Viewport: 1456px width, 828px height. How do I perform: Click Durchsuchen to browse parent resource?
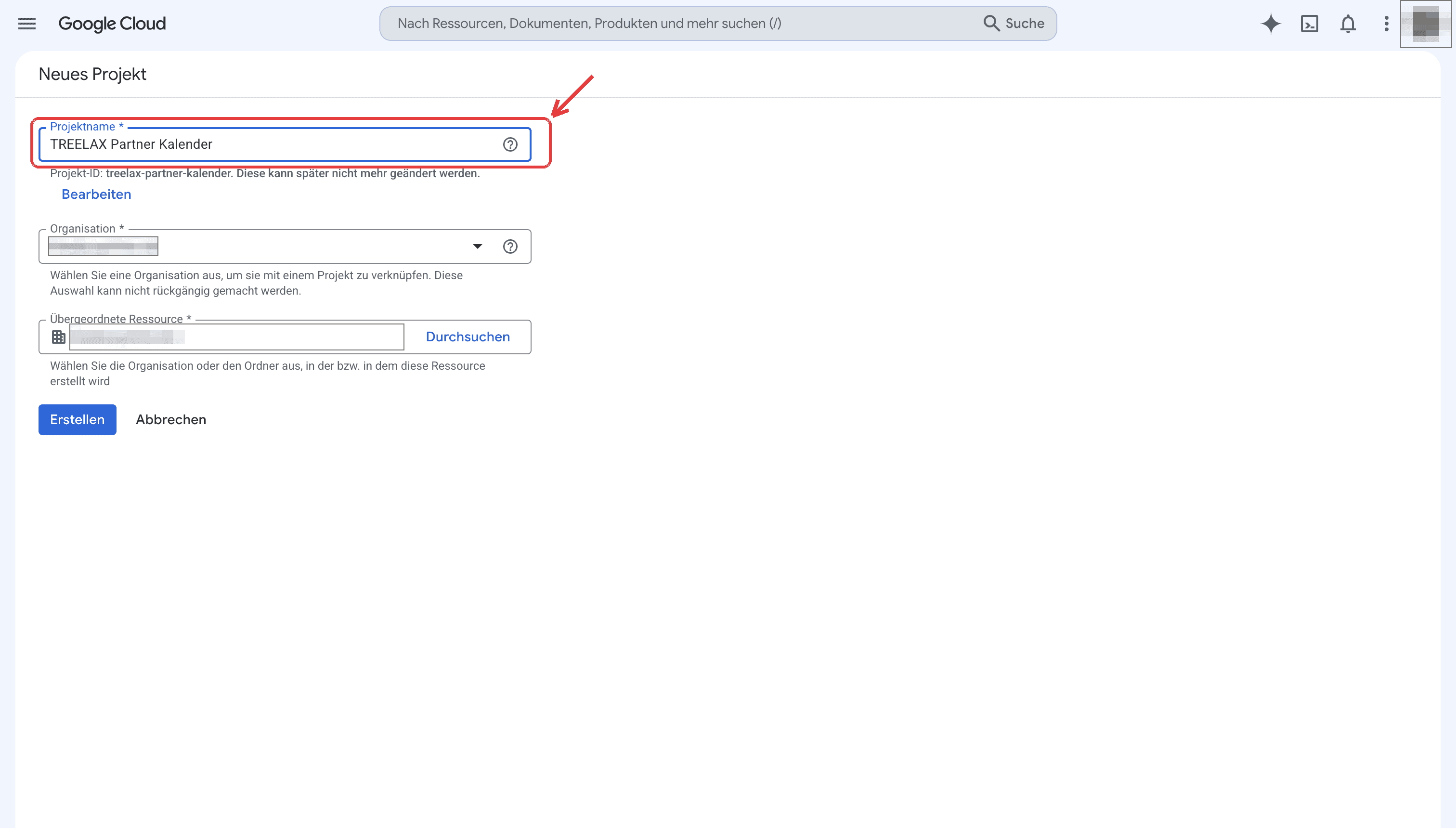click(468, 336)
